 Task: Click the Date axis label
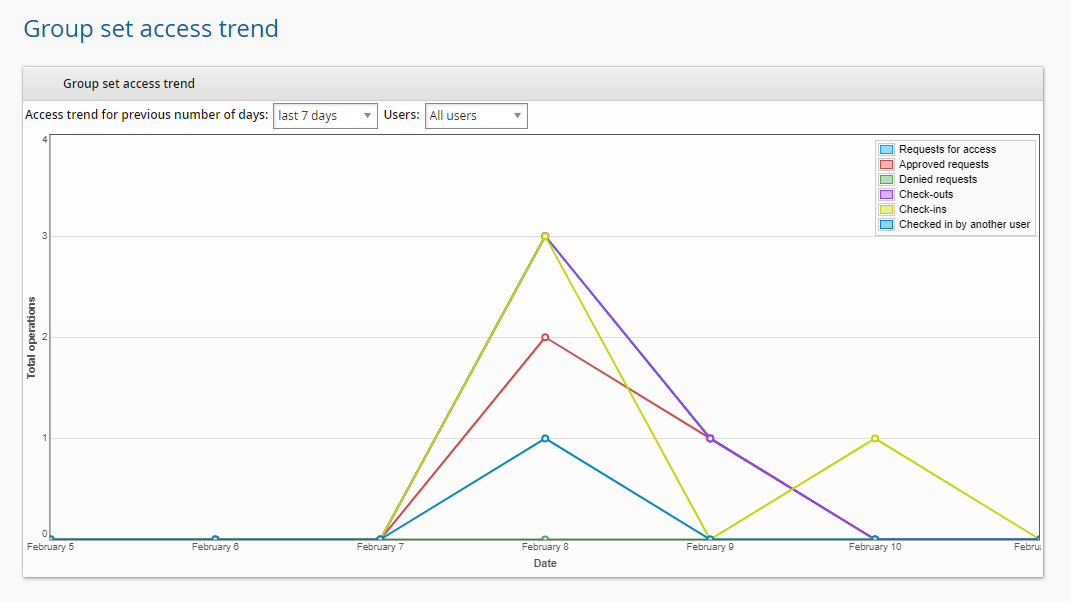click(545, 563)
